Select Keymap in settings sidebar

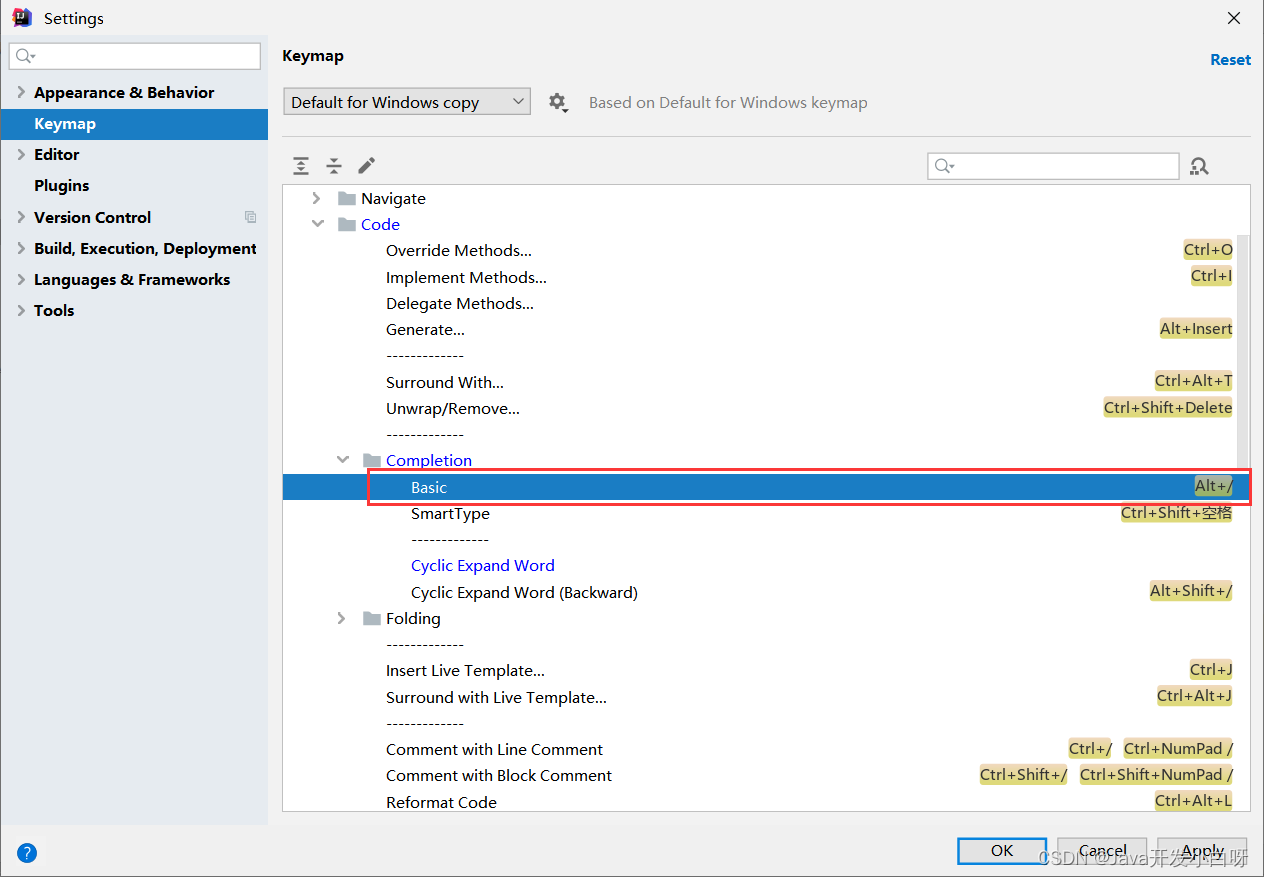pos(134,124)
